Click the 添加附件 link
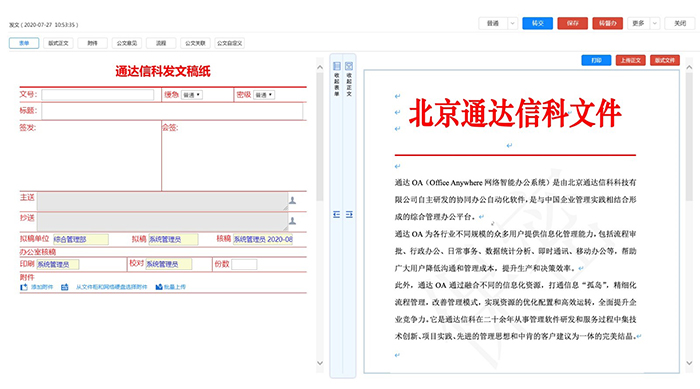Image resolution: width=700 pixels, height=389 pixels. pyautogui.click(x=42, y=287)
